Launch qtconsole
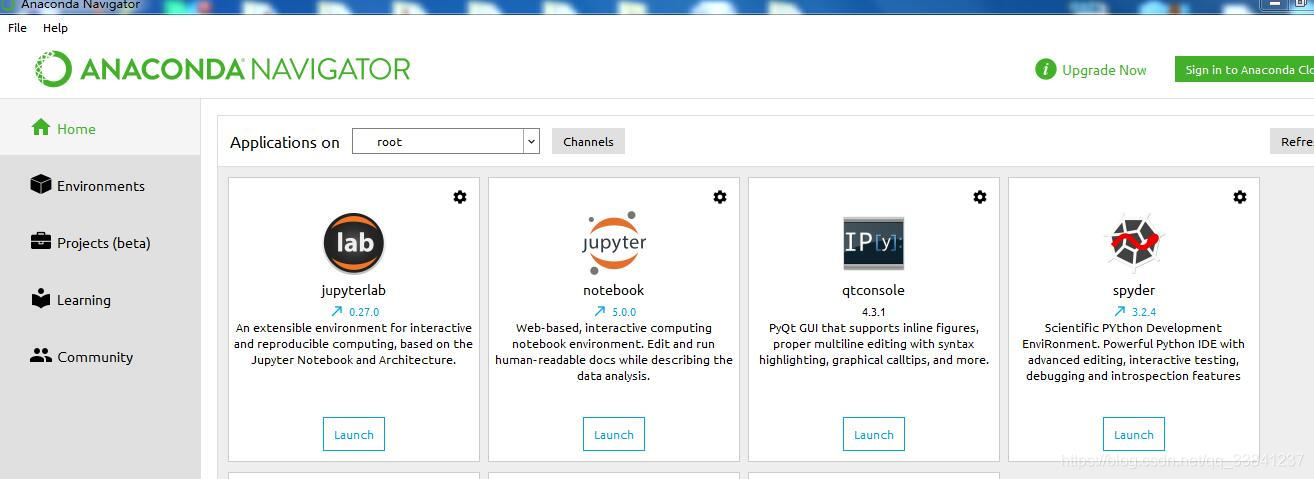 tap(874, 434)
